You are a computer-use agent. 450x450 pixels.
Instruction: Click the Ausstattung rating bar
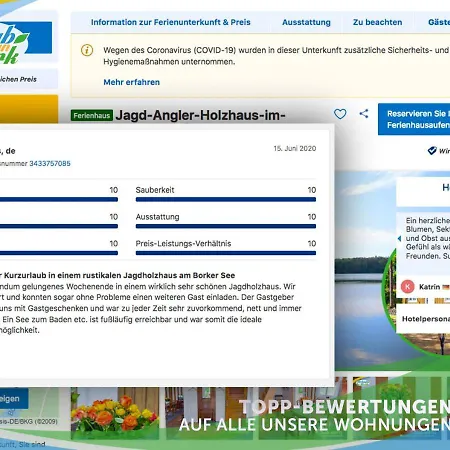(226, 226)
